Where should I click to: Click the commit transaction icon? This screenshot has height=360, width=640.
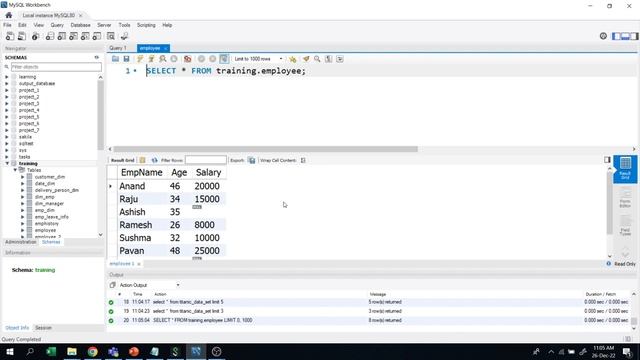[x=201, y=59]
